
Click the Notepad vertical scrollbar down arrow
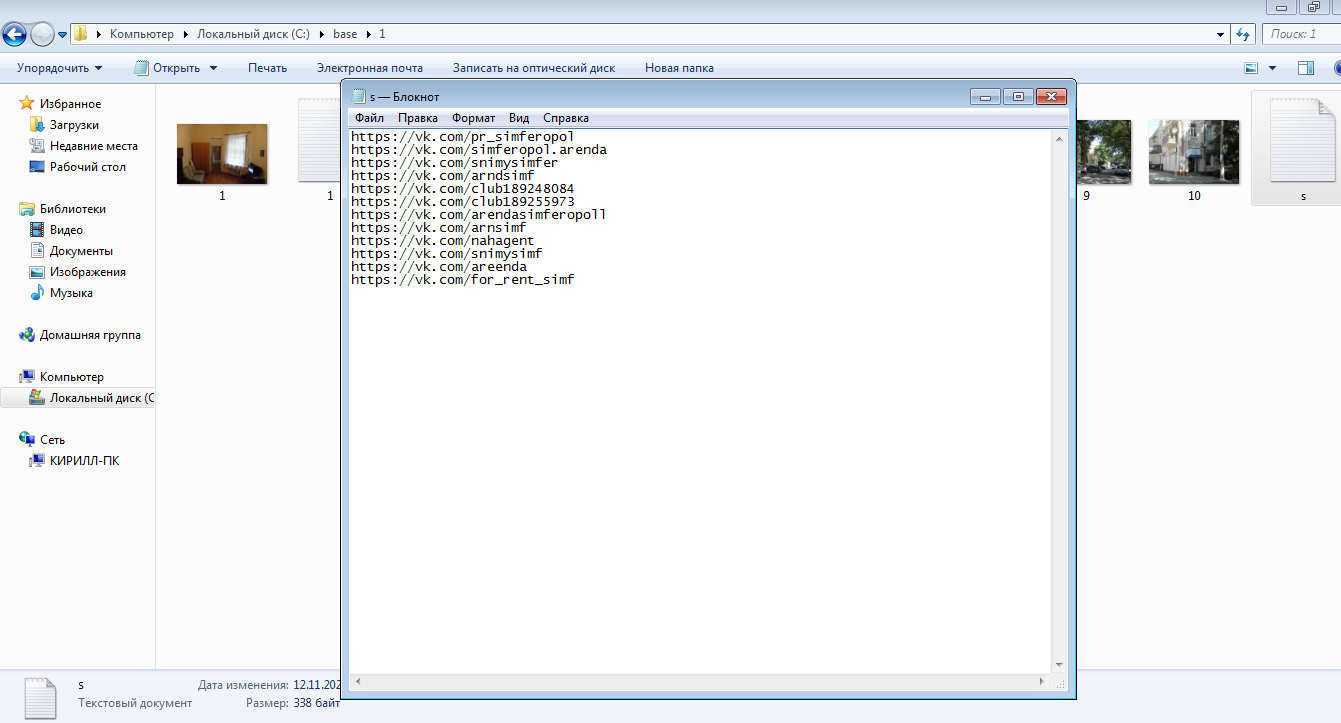point(1059,665)
